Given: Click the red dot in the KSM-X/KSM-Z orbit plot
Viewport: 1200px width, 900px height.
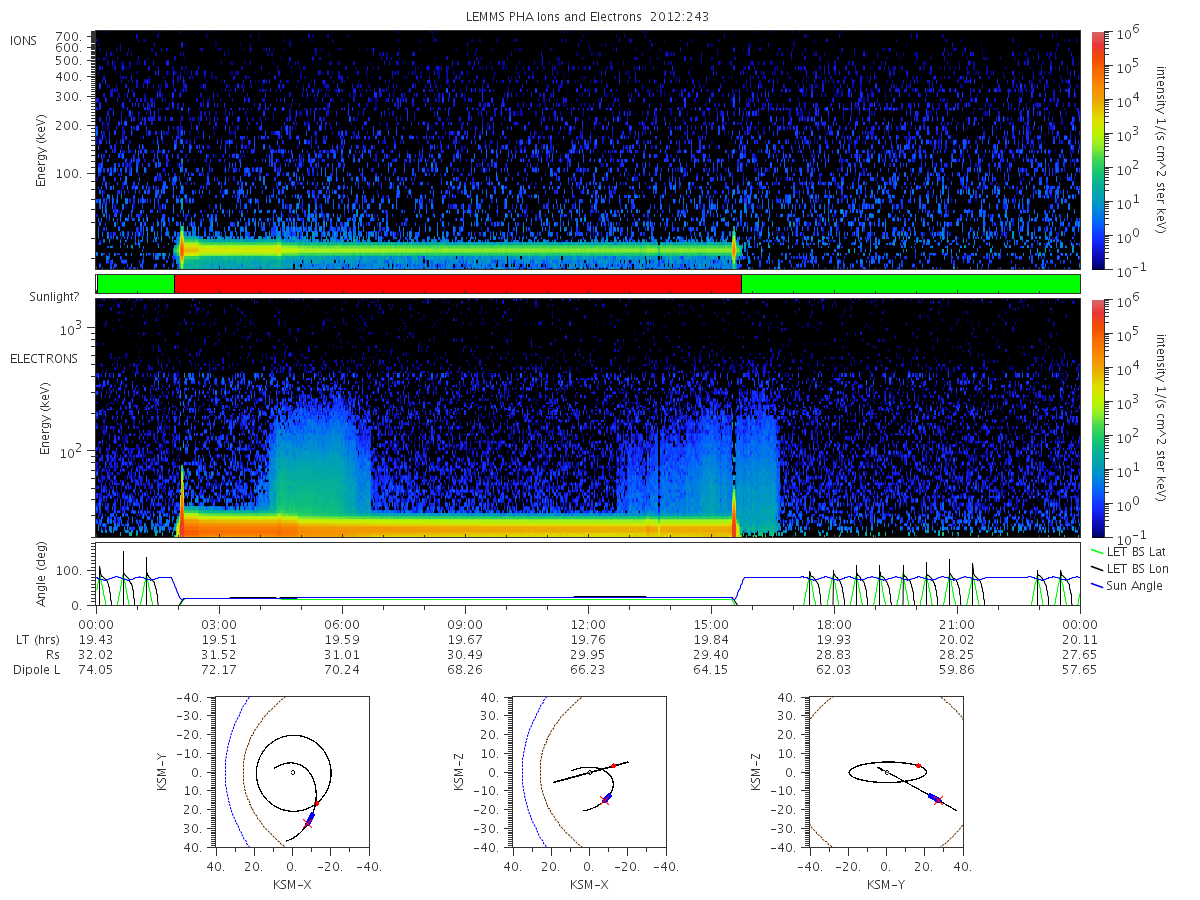Looking at the screenshot, I should tap(613, 766).
